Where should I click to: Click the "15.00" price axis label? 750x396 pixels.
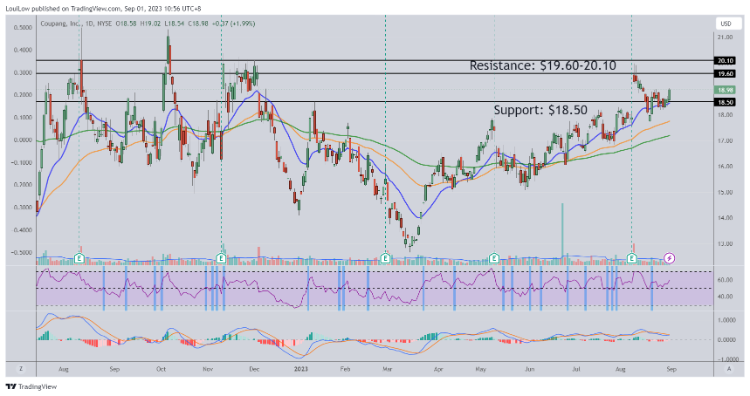[x=726, y=192]
